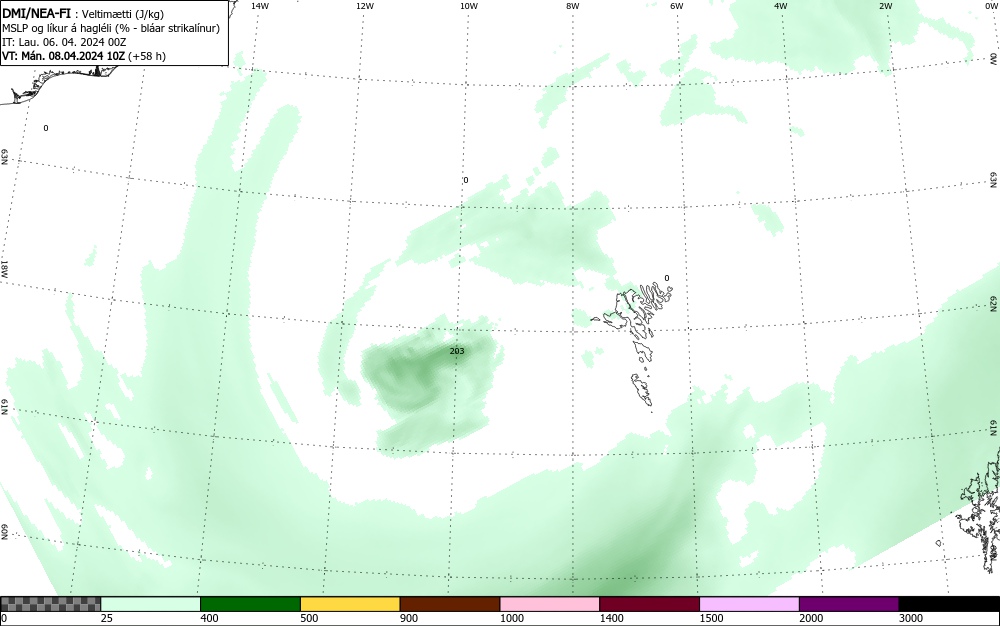This screenshot has width=1000, height=626.
Task: Click the 12W longitude label
Action: (x=364, y=6)
